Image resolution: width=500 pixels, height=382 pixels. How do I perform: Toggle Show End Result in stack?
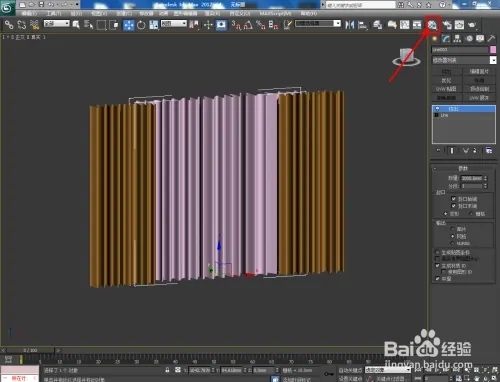tap(452, 151)
